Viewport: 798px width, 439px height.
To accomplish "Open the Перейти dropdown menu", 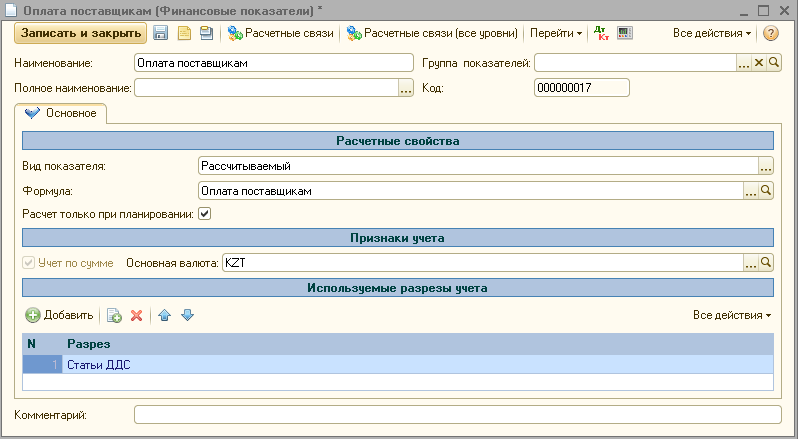I will point(556,33).
